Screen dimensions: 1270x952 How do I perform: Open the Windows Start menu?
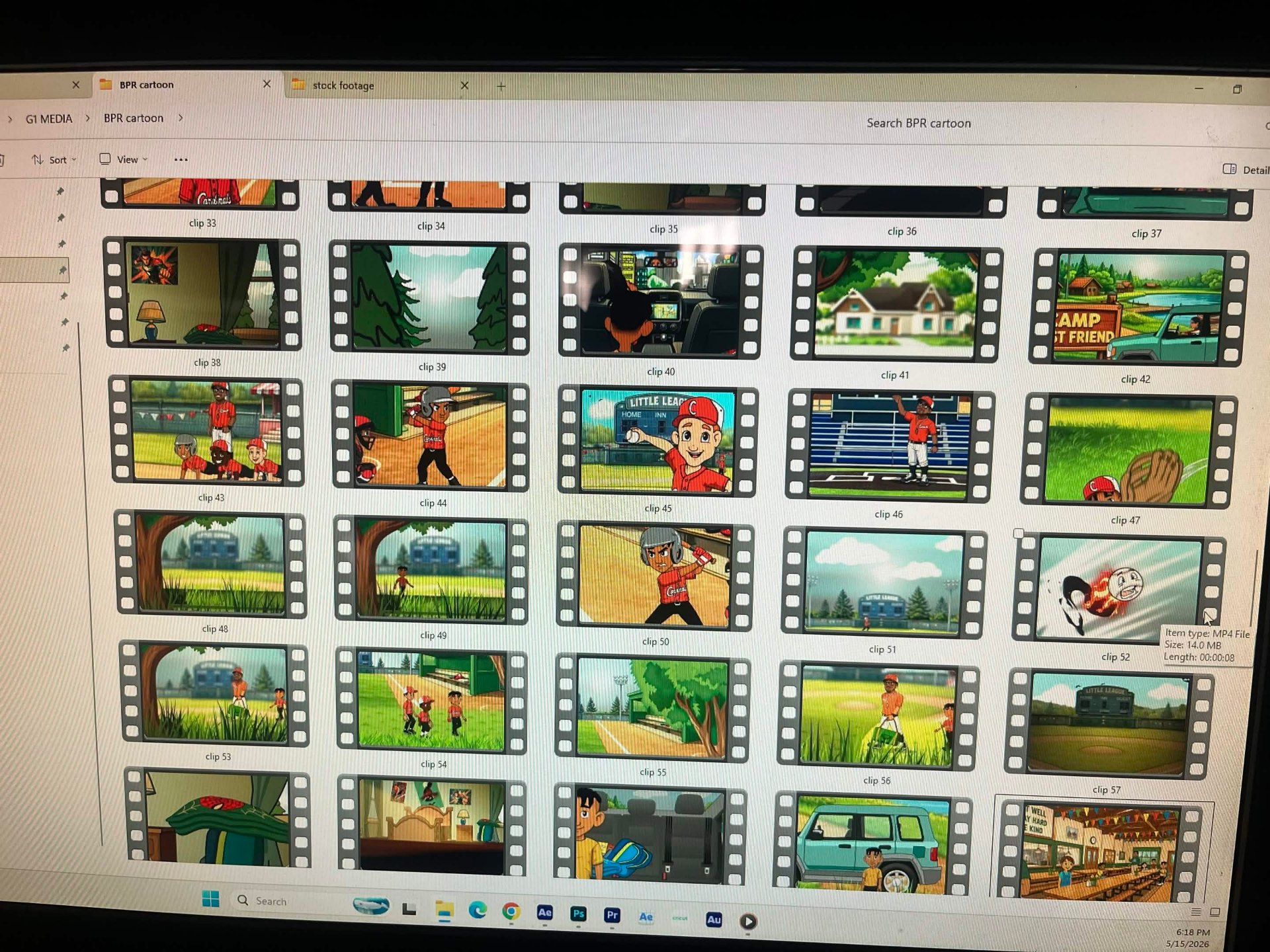(210, 898)
